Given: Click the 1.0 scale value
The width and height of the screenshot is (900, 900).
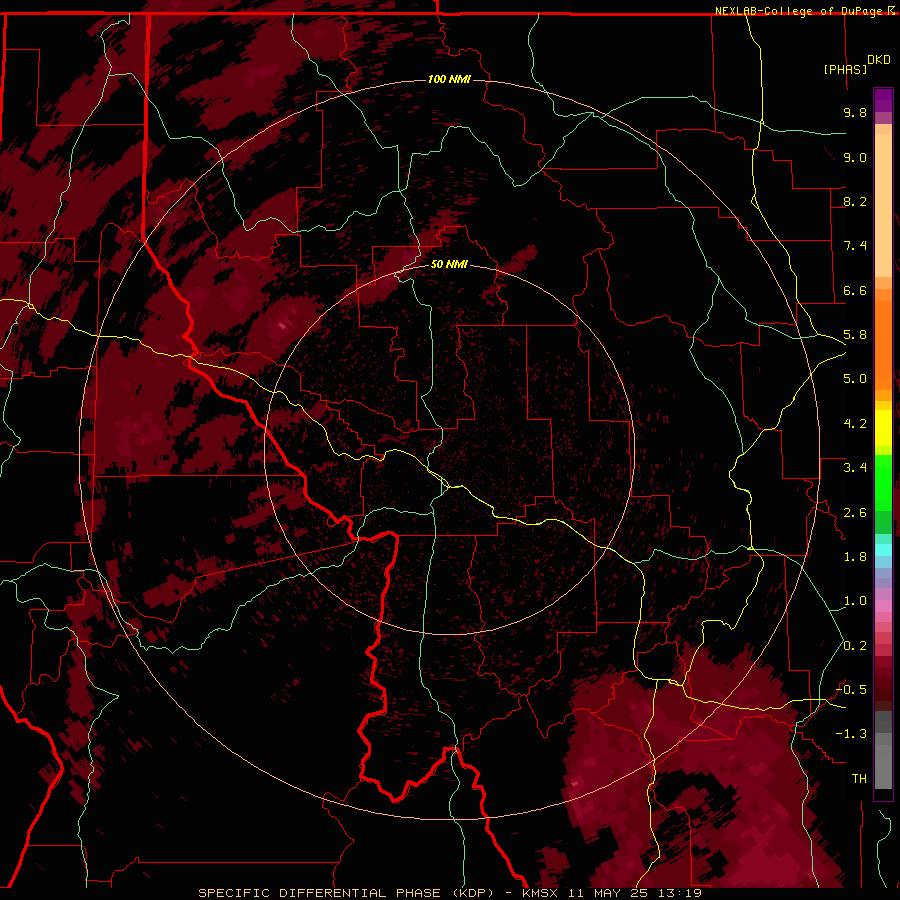Looking at the screenshot, I should tap(855, 601).
